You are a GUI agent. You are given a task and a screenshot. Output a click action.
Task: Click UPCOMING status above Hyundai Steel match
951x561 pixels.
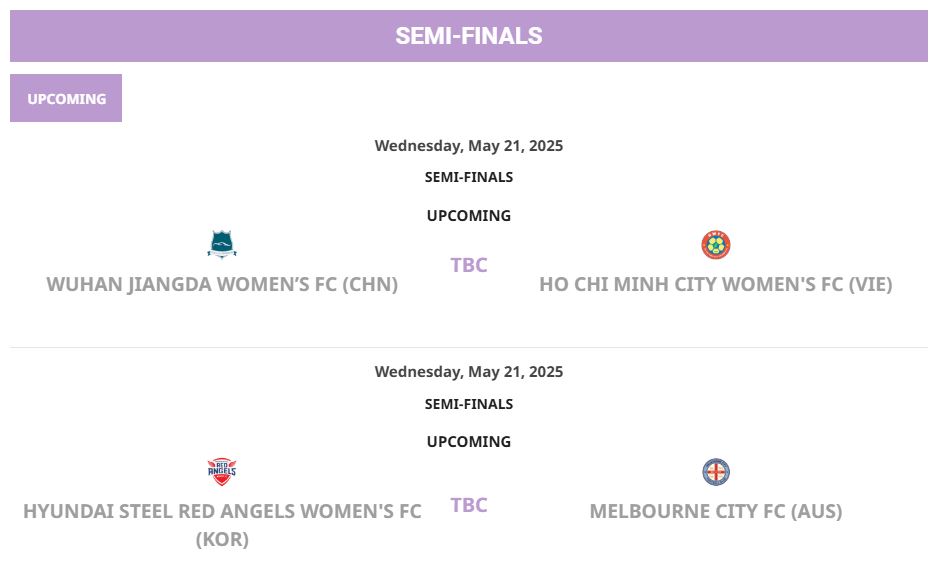click(469, 442)
